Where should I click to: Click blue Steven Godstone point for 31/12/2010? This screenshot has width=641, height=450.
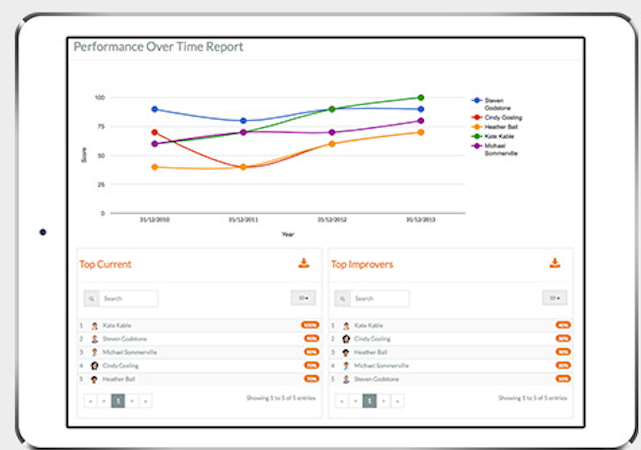point(155,109)
